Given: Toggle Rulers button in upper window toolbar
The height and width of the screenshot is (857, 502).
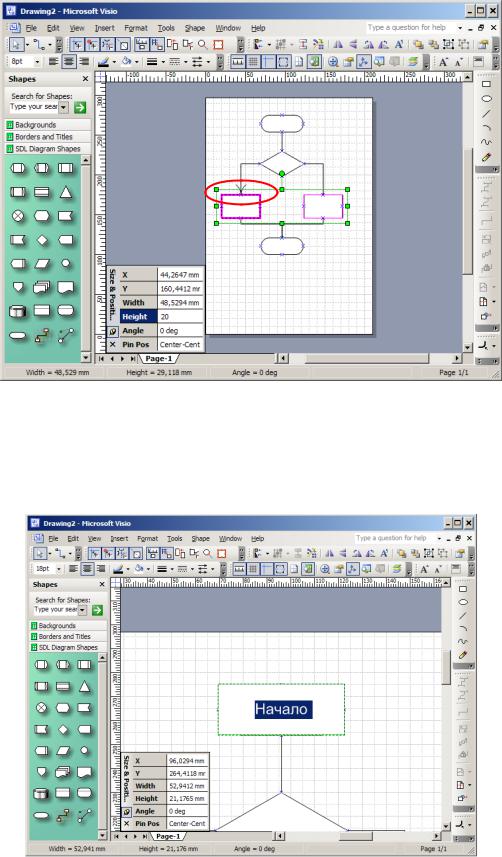Looking at the screenshot, I should [x=238, y=62].
